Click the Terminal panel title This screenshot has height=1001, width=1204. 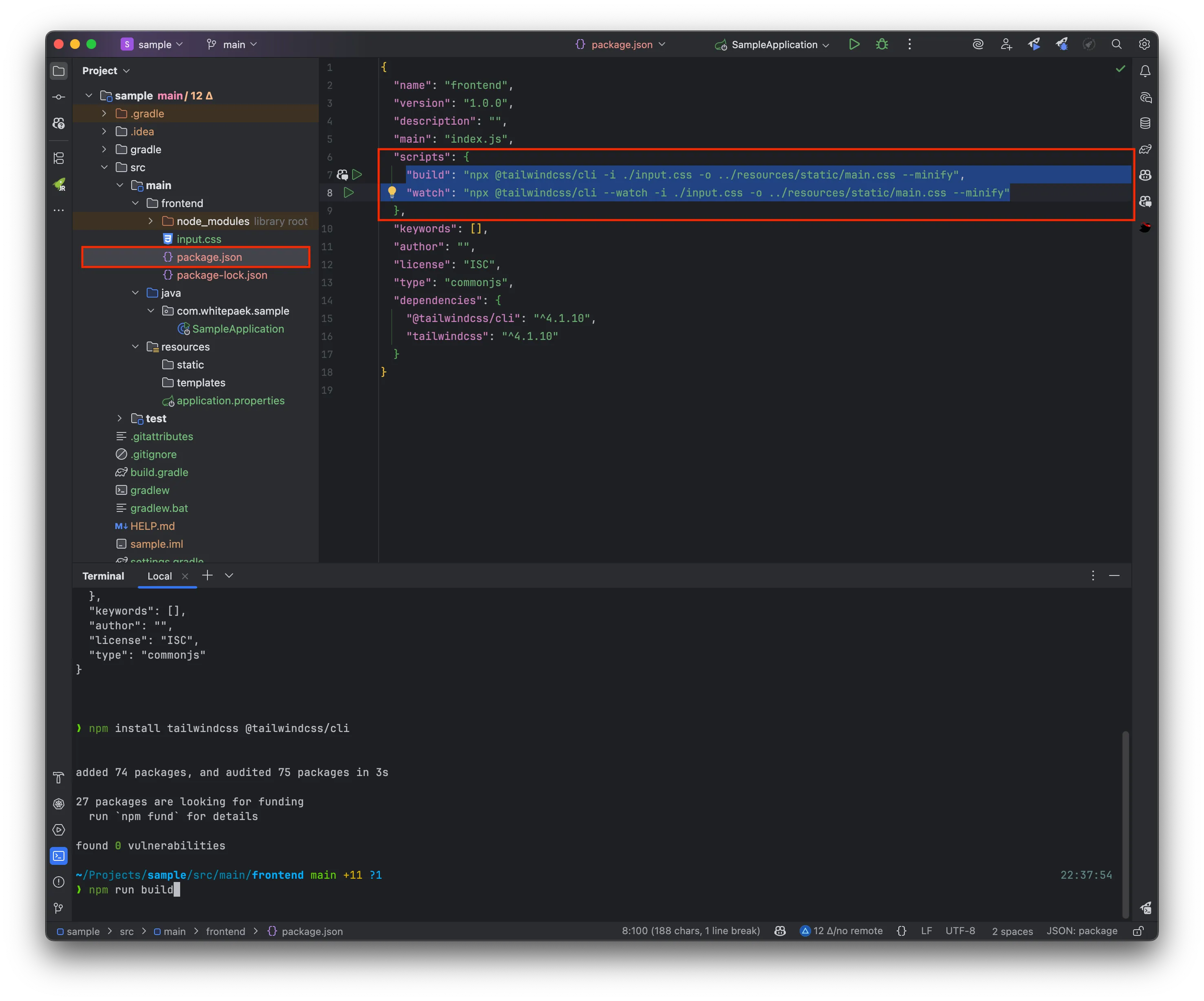click(103, 576)
